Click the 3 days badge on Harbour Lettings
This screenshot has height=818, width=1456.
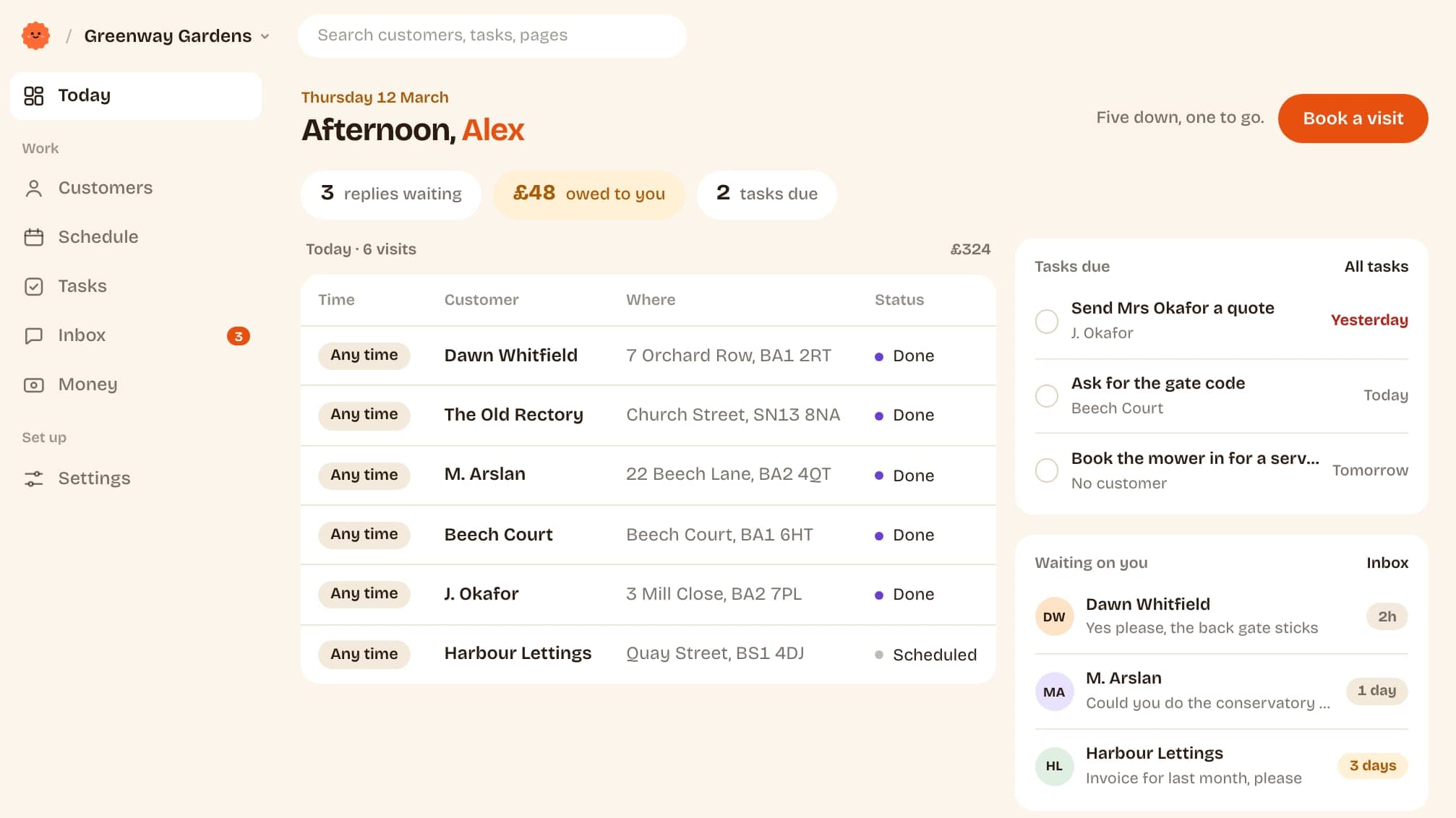[1372, 766]
